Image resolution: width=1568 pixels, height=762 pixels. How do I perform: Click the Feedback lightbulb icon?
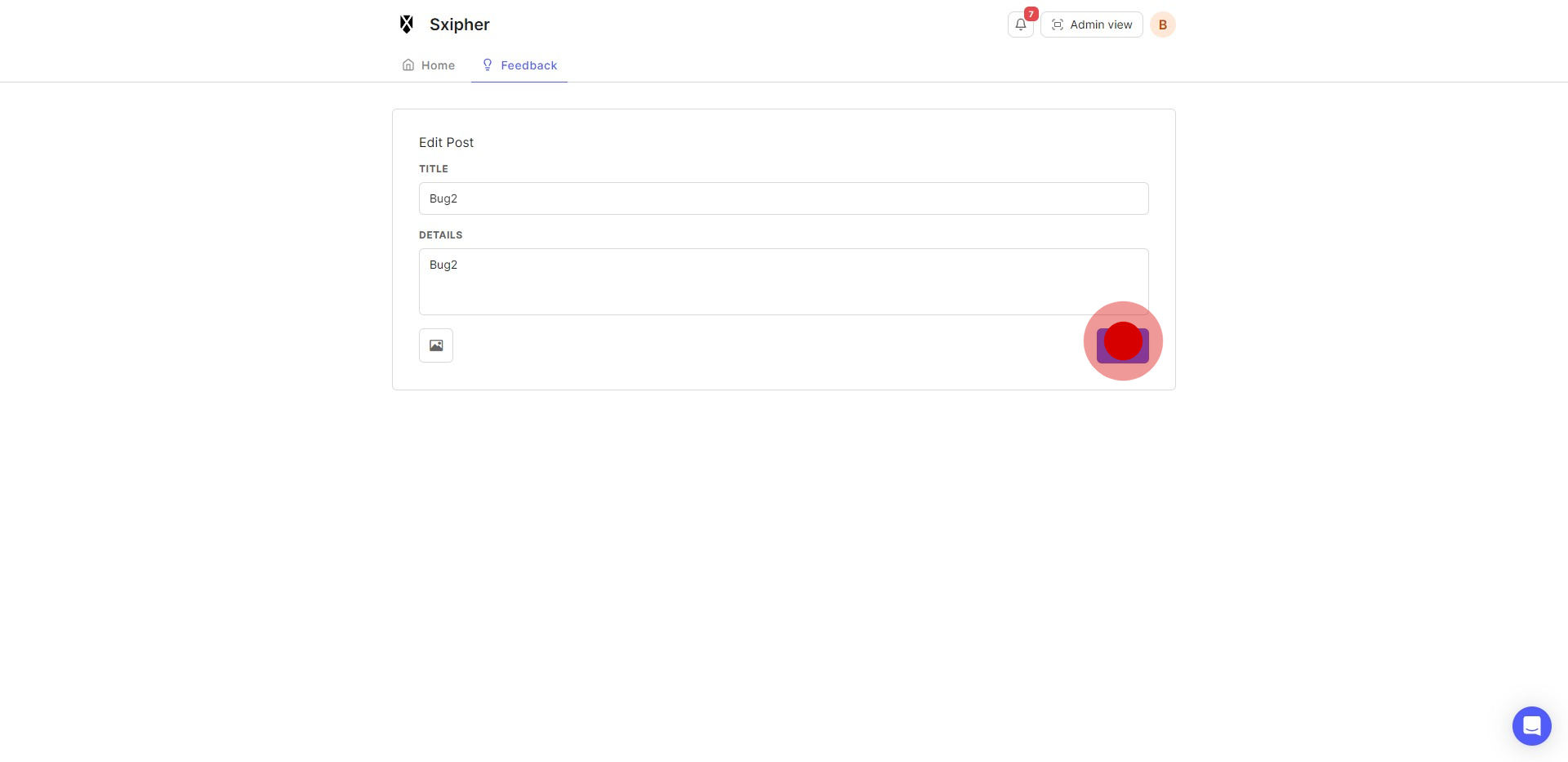[x=488, y=65]
